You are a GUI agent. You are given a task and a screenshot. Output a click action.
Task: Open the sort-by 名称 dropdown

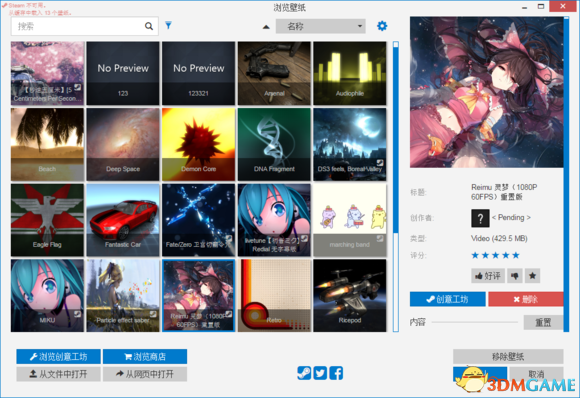[321, 26]
